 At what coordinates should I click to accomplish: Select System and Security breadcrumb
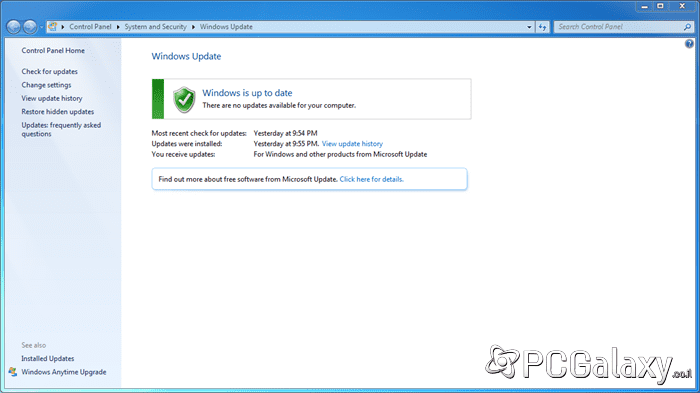point(155,27)
